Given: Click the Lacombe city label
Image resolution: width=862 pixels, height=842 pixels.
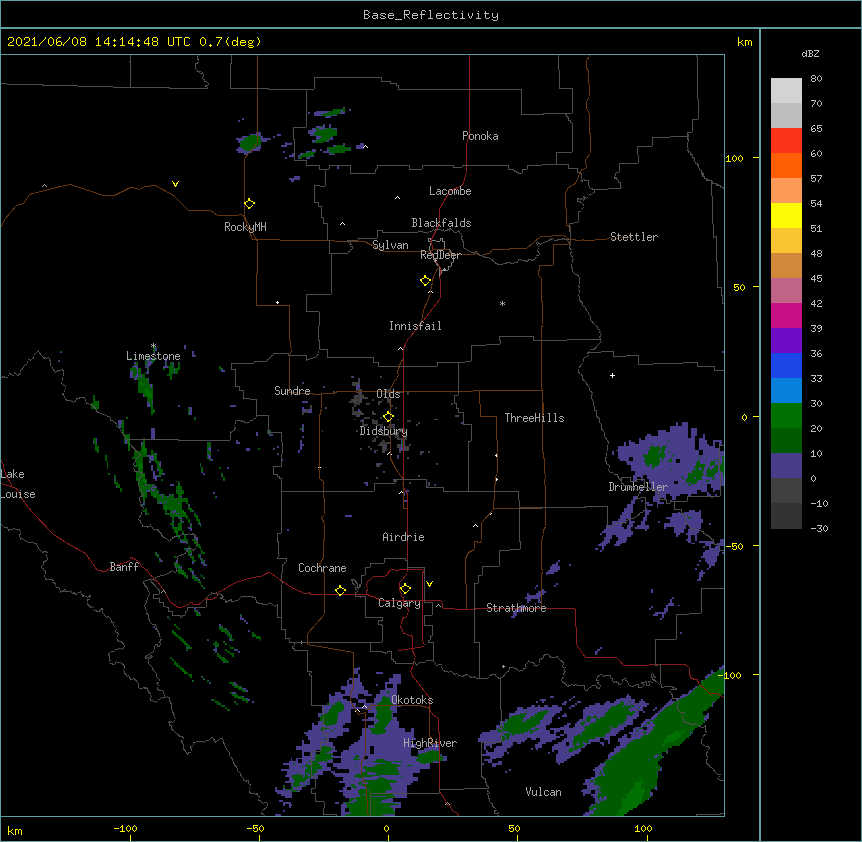Looking at the screenshot, I should pos(450,191).
